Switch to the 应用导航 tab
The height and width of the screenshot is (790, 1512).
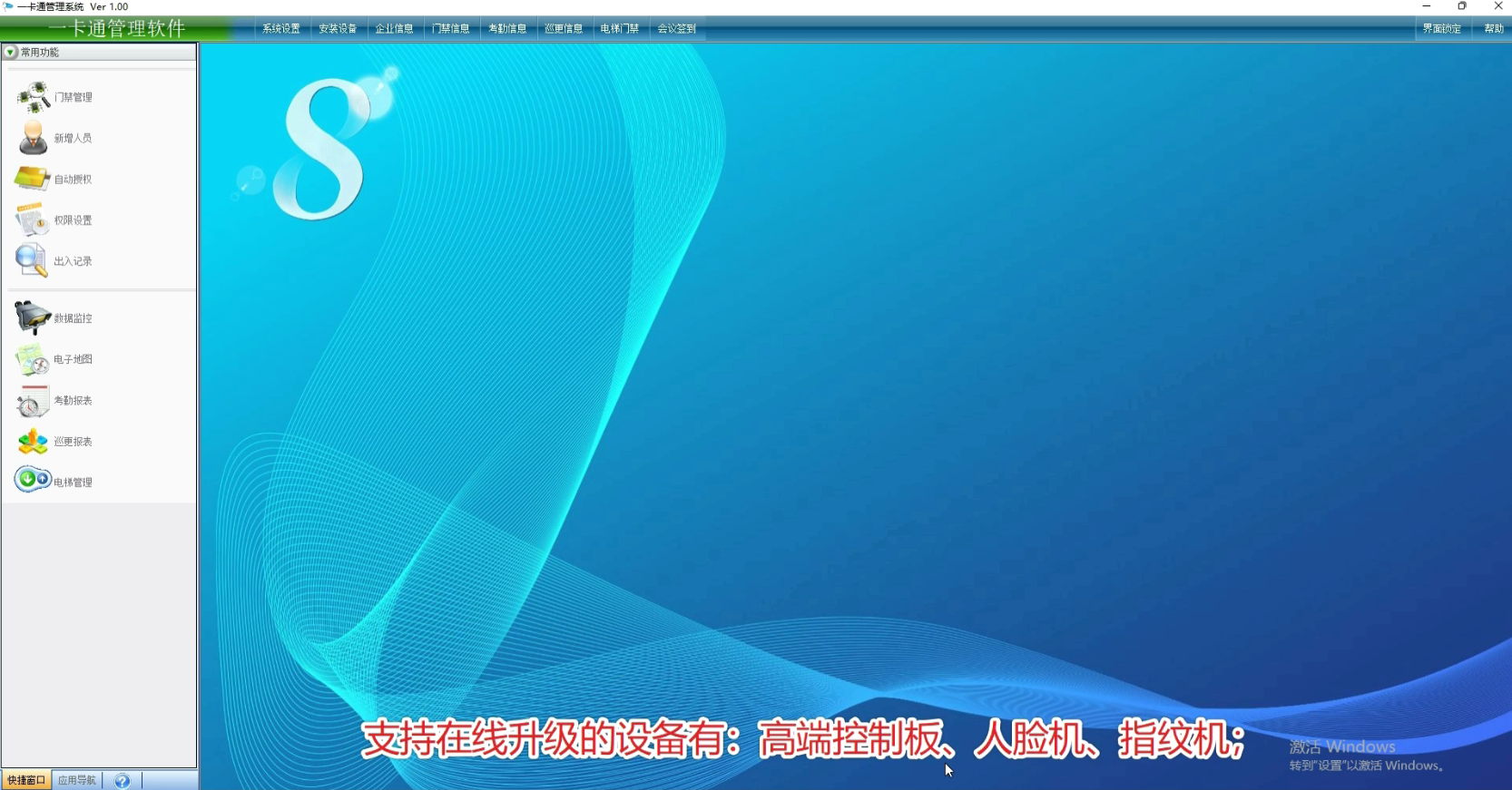(77, 781)
